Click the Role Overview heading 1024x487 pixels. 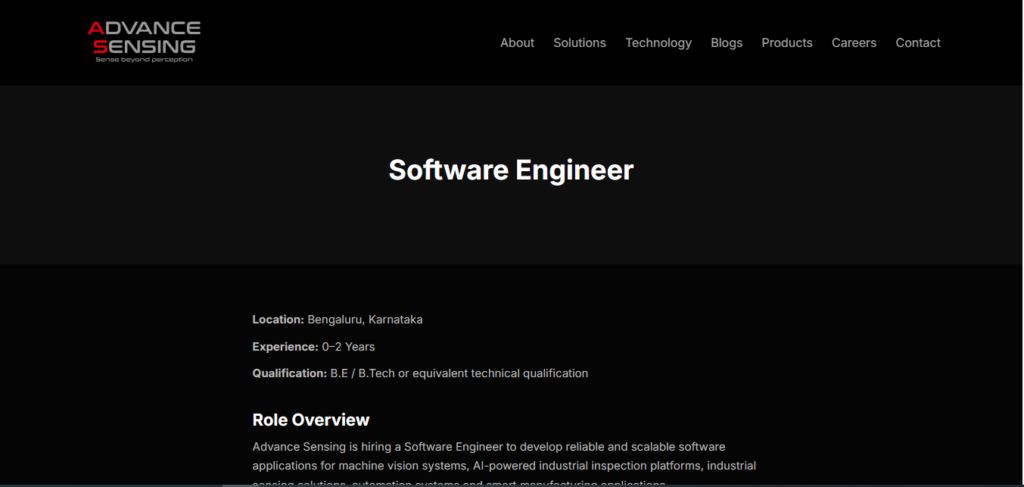pos(311,420)
